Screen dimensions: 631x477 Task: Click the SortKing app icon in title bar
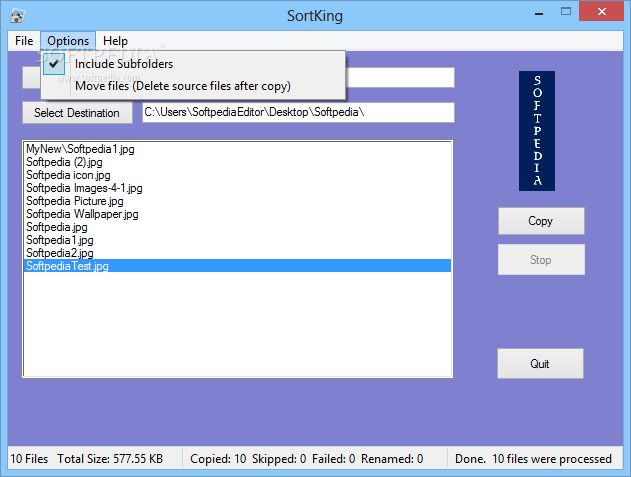[17, 16]
